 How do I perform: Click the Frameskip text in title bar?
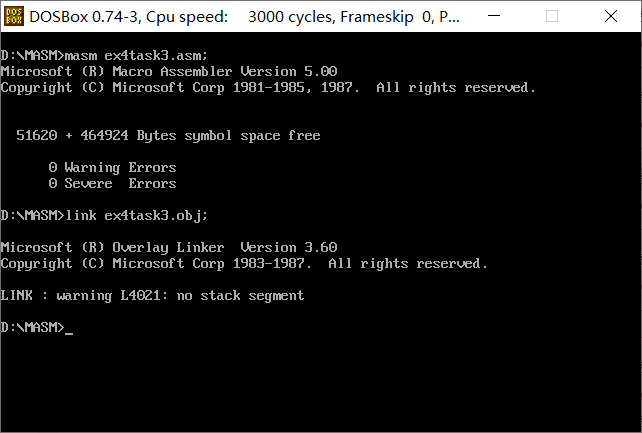(385, 17)
